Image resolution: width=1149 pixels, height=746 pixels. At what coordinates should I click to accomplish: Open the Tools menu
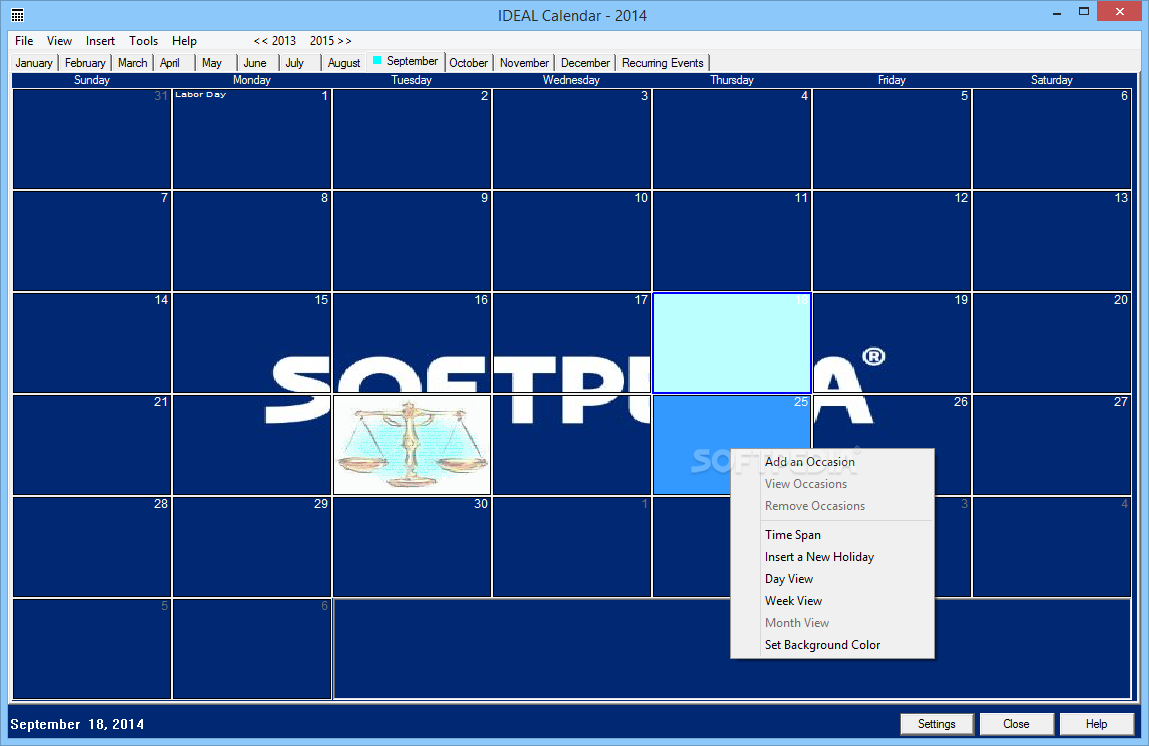[x=144, y=41]
